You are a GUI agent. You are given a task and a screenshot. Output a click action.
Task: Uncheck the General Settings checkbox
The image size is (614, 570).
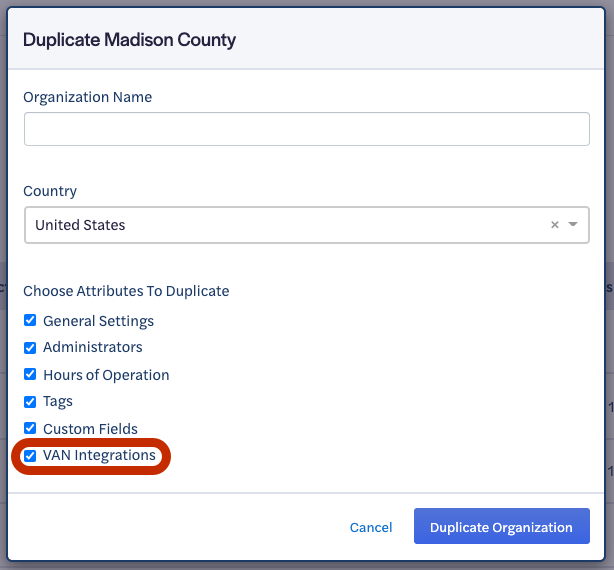[30, 321]
